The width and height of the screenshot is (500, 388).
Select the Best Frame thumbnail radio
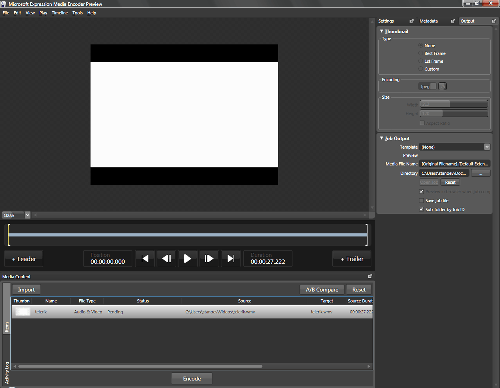pos(420,53)
